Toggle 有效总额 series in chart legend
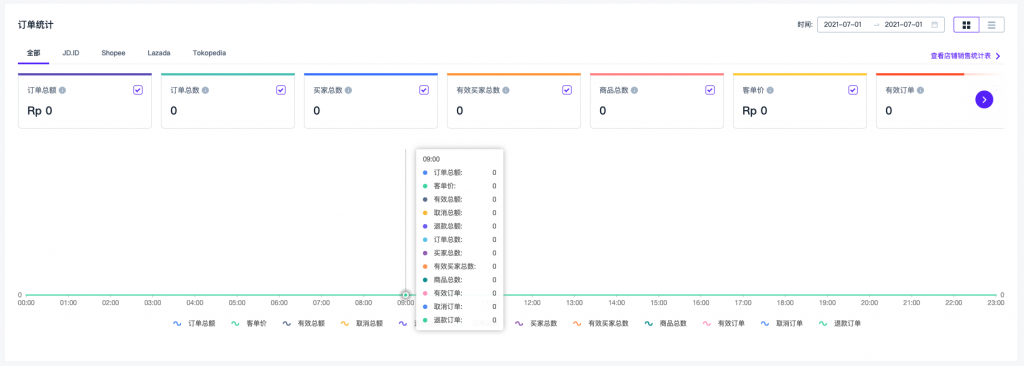Viewport: 1024px width, 366px height. click(x=303, y=324)
